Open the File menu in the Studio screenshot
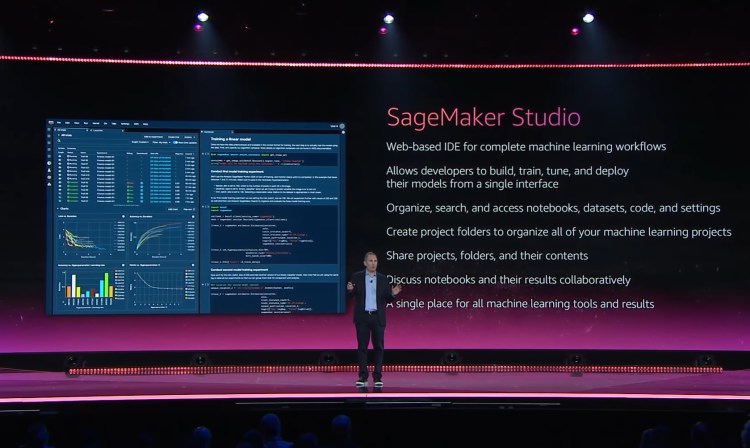The width and height of the screenshot is (750, 448). [59, 123]
